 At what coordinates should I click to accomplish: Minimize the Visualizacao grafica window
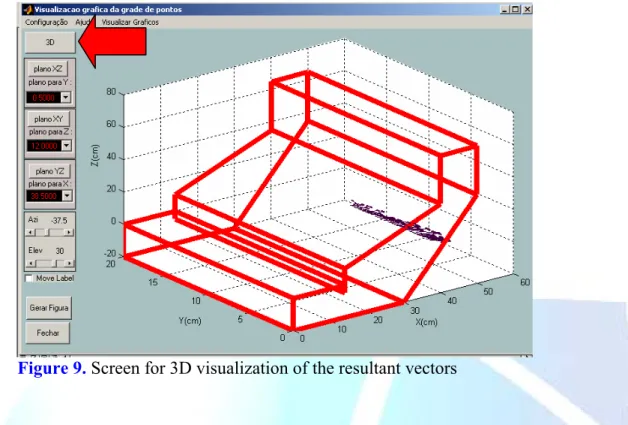505,9
